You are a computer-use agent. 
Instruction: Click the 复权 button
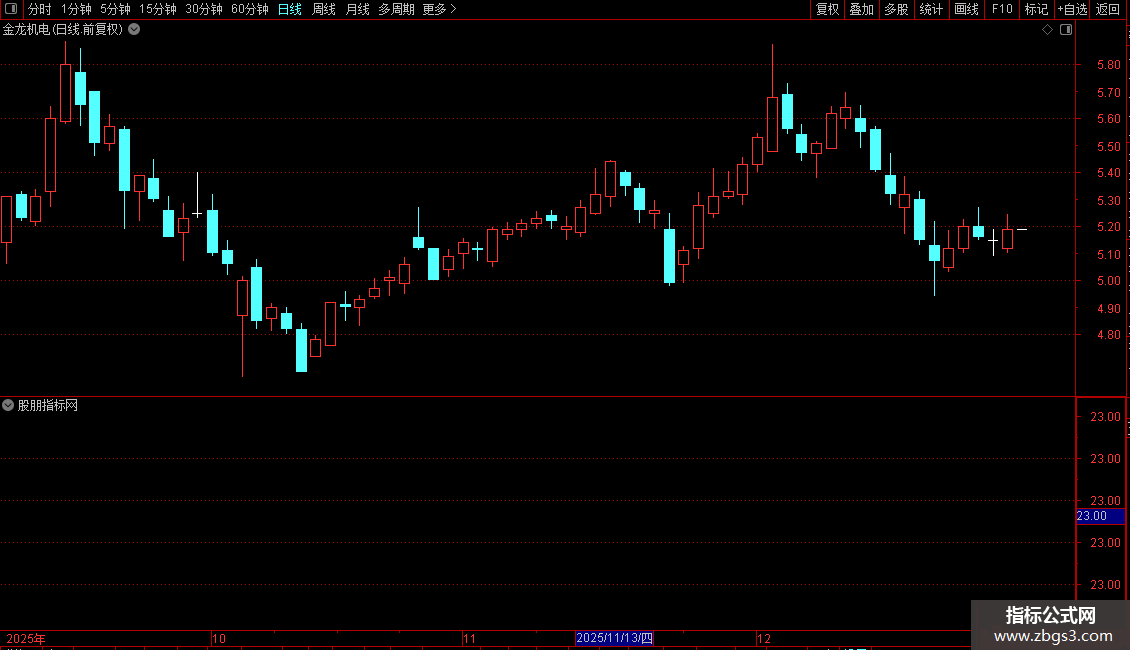click(x=827, y=9)
